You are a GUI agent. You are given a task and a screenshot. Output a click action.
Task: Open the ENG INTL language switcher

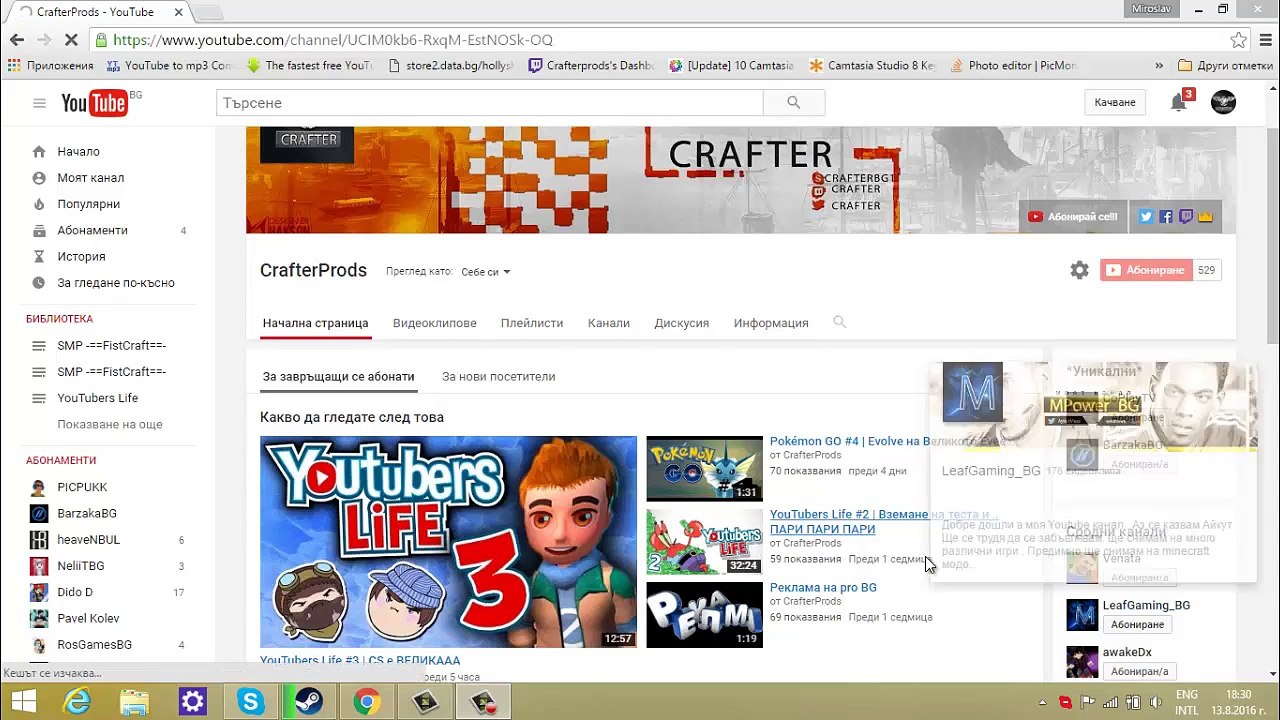coord(1187,702)
